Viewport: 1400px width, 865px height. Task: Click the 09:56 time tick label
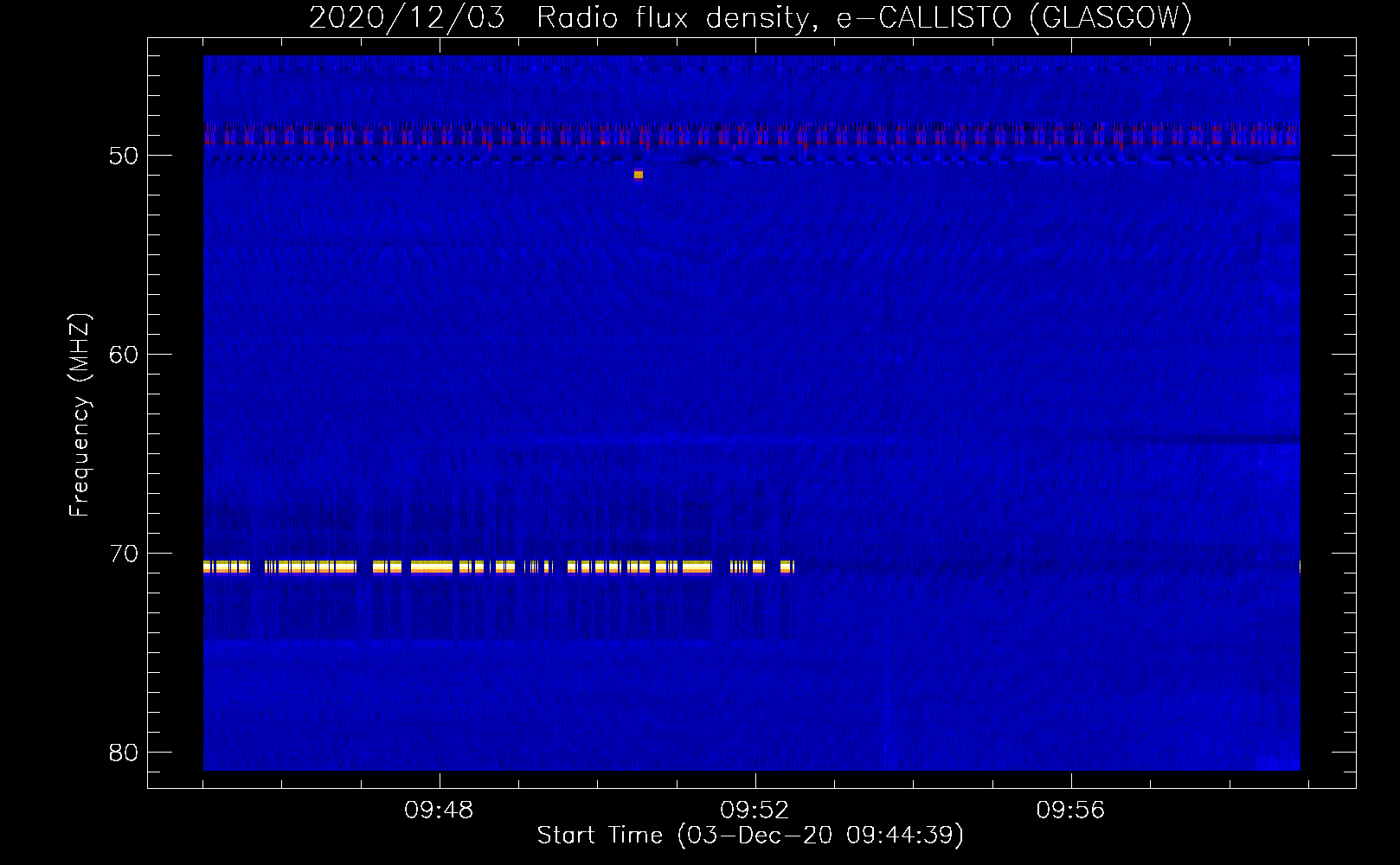[1070, 811]
